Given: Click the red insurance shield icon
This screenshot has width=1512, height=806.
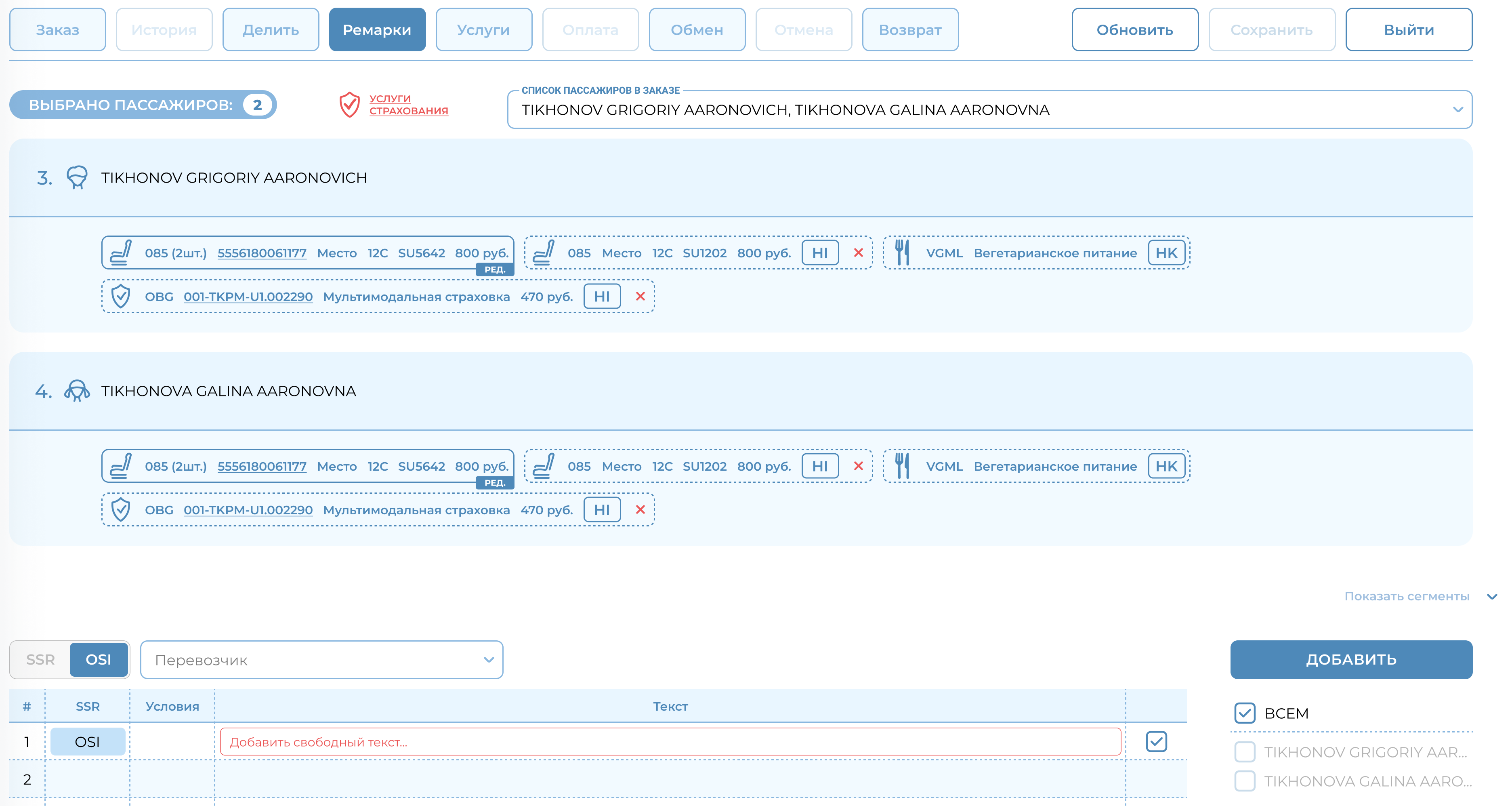Looking at the screenshot, I should tap(349, 105).
